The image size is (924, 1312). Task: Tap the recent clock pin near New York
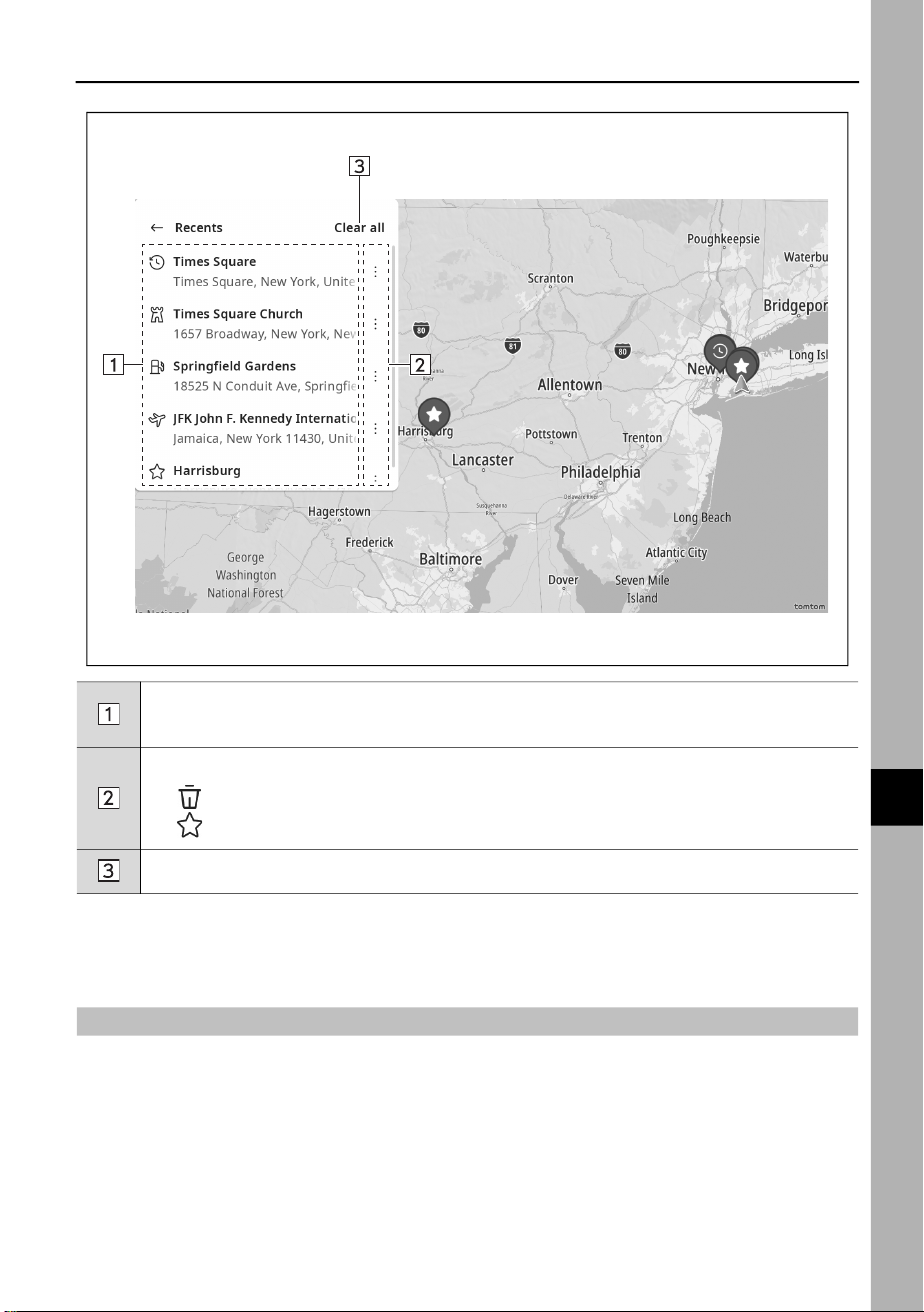tap(719, 353)
